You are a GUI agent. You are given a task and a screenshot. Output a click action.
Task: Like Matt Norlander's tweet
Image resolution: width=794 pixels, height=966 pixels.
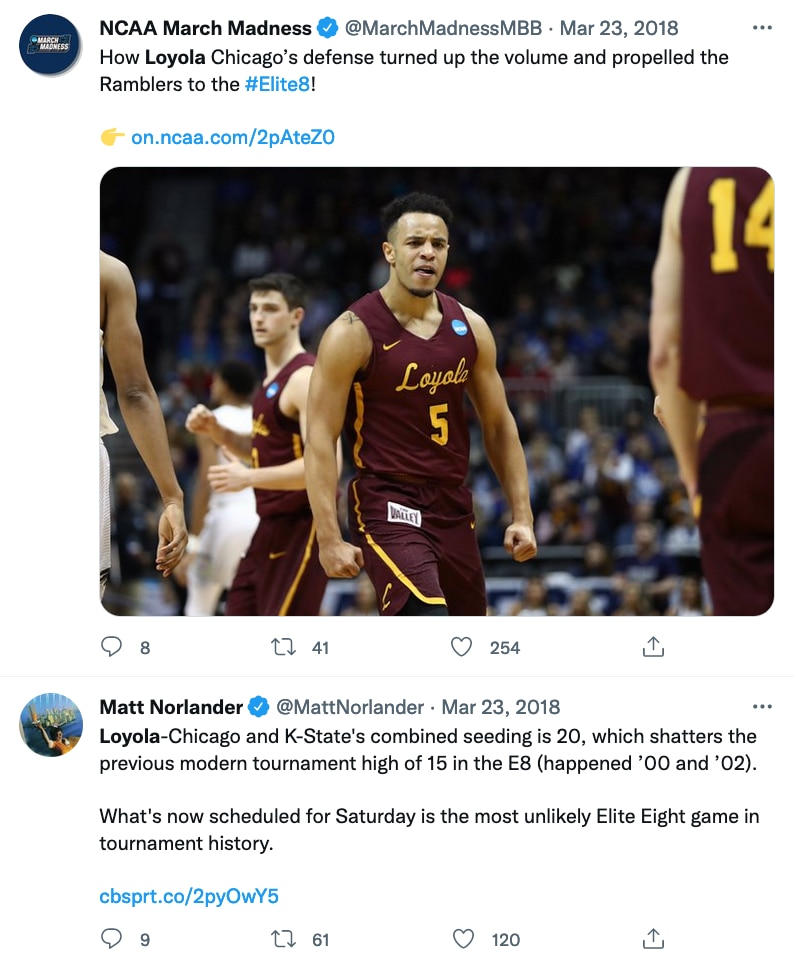(x=463, y=939)
